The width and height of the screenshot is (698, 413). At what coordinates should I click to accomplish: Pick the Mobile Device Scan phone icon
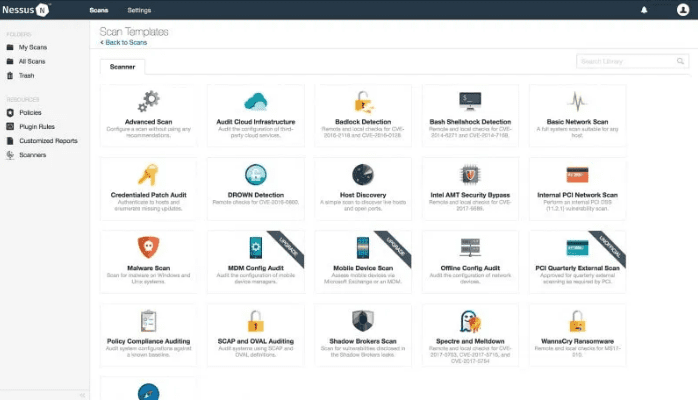tap(363, 247)
